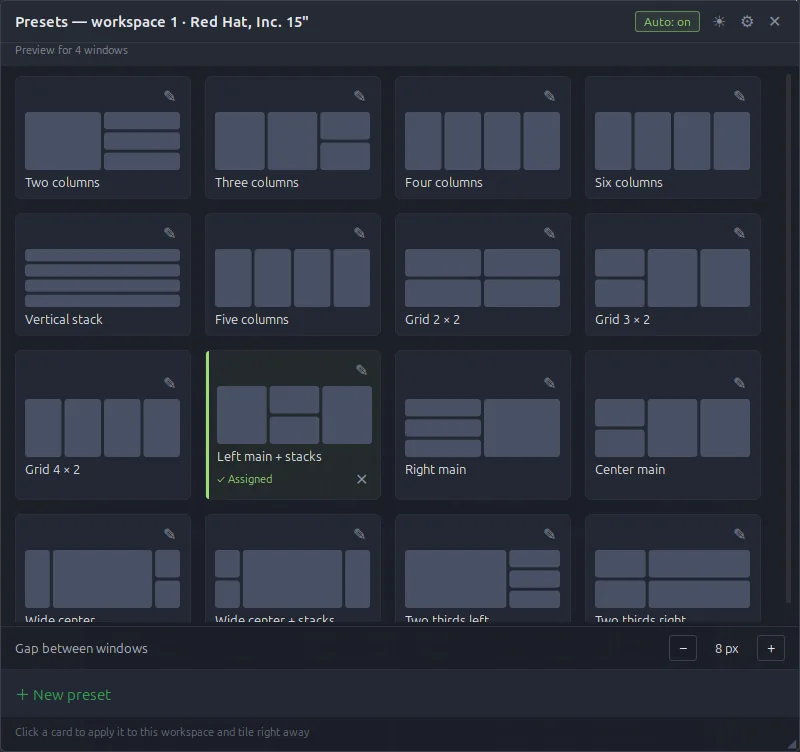Create a New preset
The width and height of the screenshot is (800, 752).
(x=64, y=695)
